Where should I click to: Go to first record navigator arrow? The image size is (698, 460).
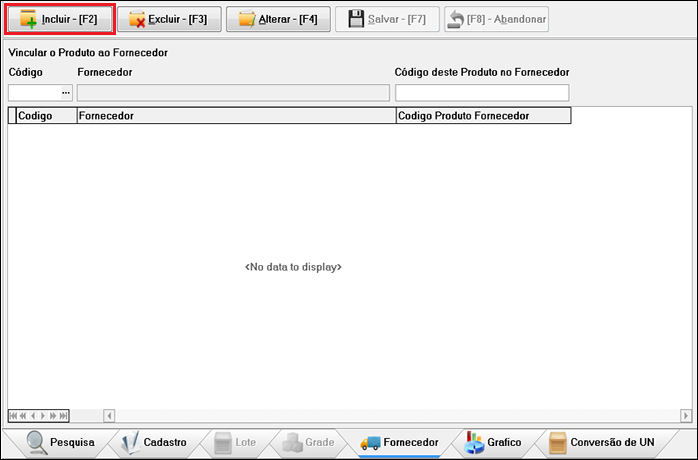coord(13,416)
